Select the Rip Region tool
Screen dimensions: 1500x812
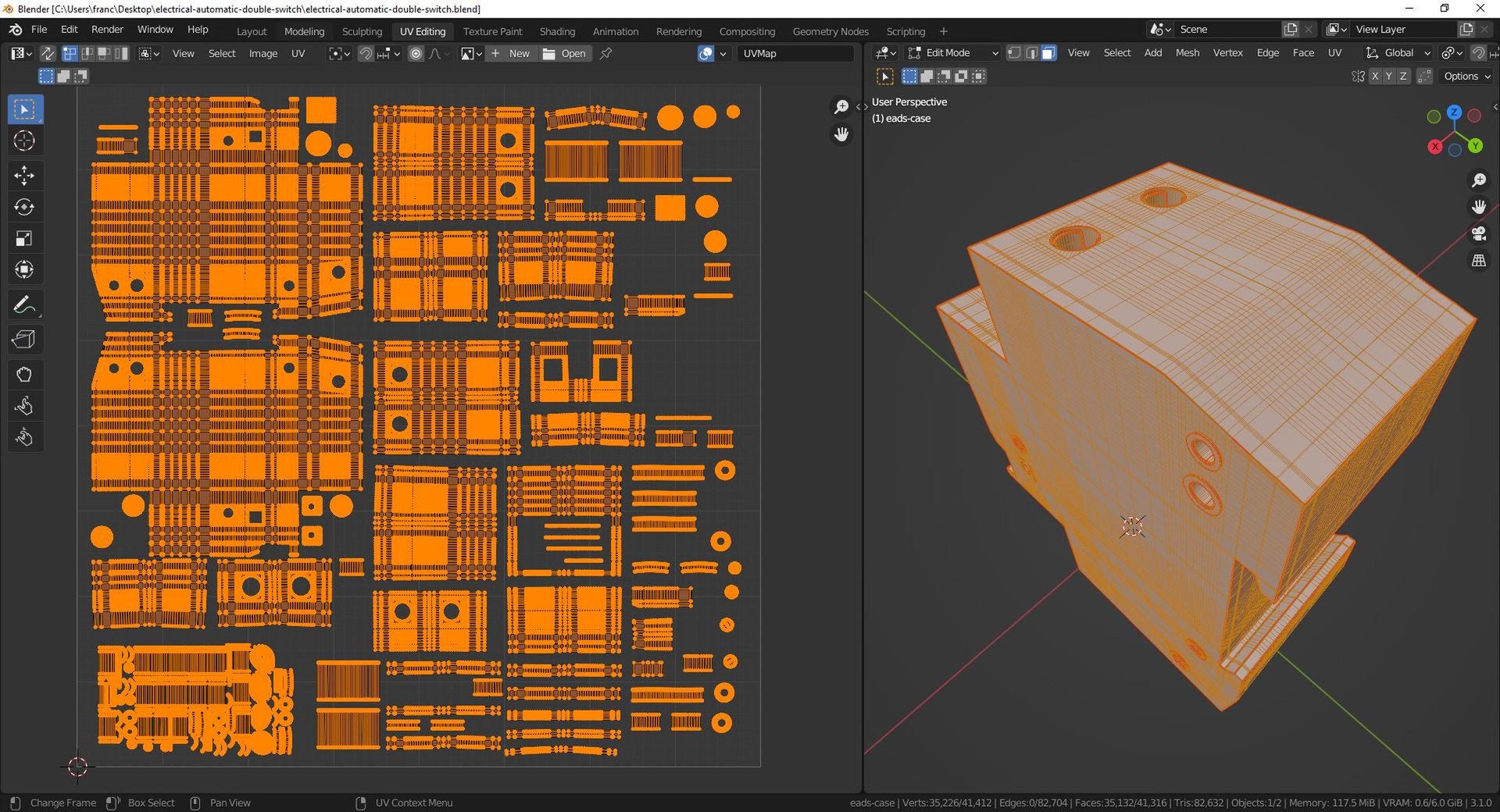click(24, 340)
